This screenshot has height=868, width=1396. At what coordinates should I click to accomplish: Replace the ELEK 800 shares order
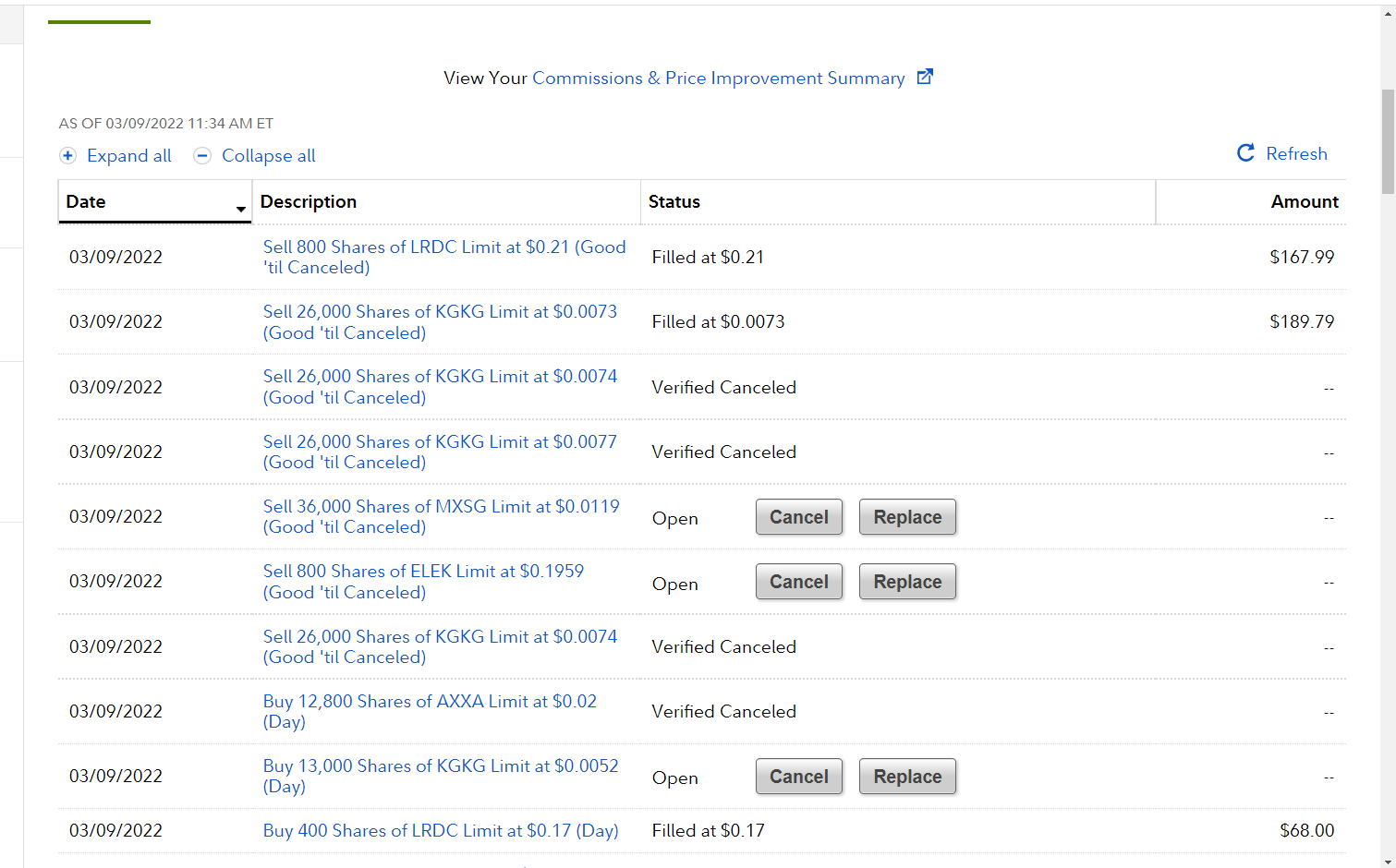[907, 582]
